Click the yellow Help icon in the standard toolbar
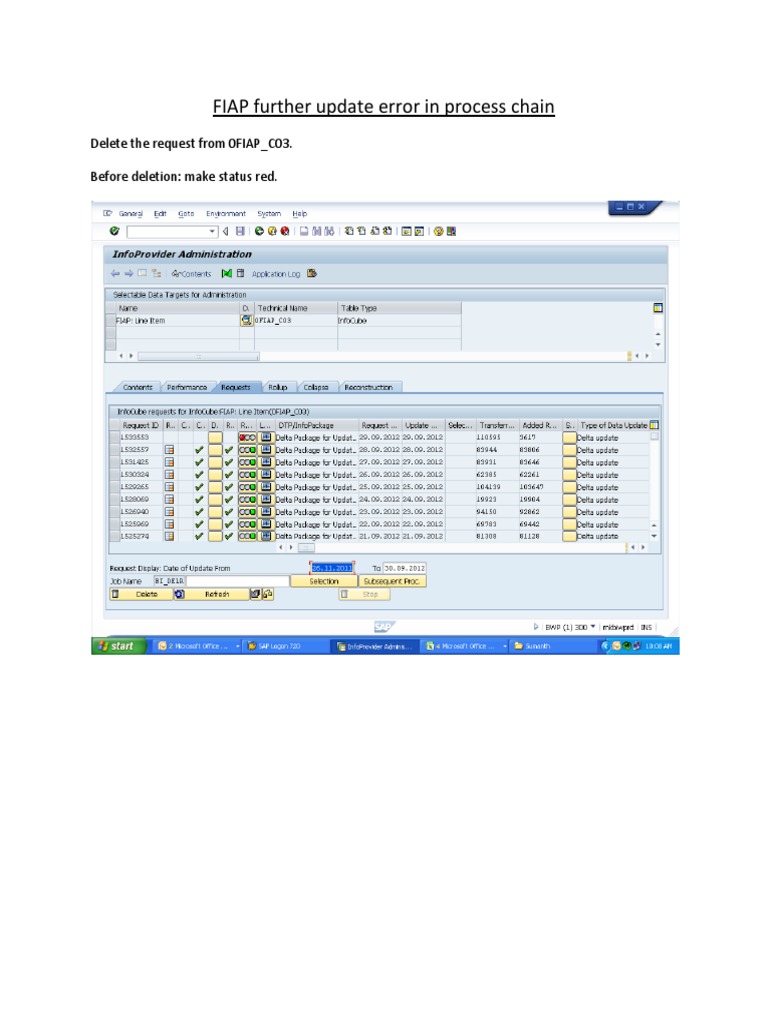Screen dimensions: 768x1024 (x=438, y=231)
